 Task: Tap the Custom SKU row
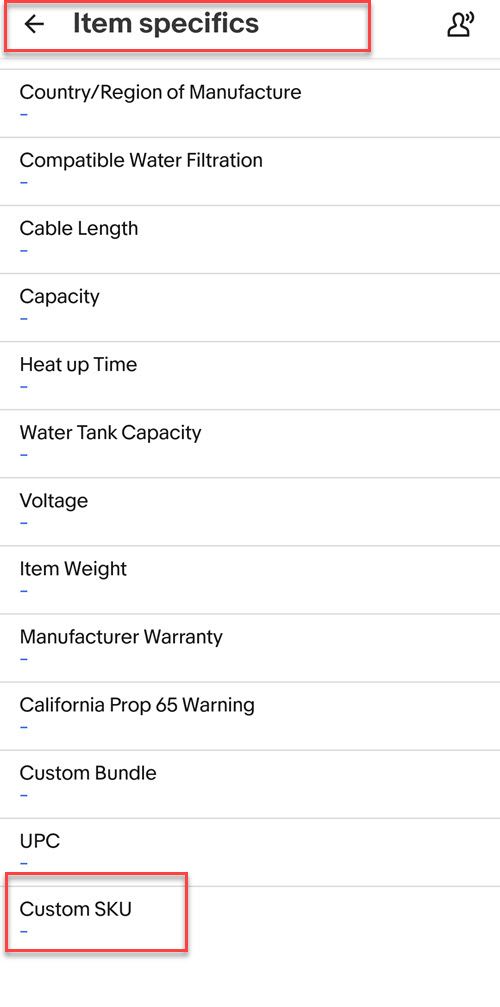[x=250, y=920]
